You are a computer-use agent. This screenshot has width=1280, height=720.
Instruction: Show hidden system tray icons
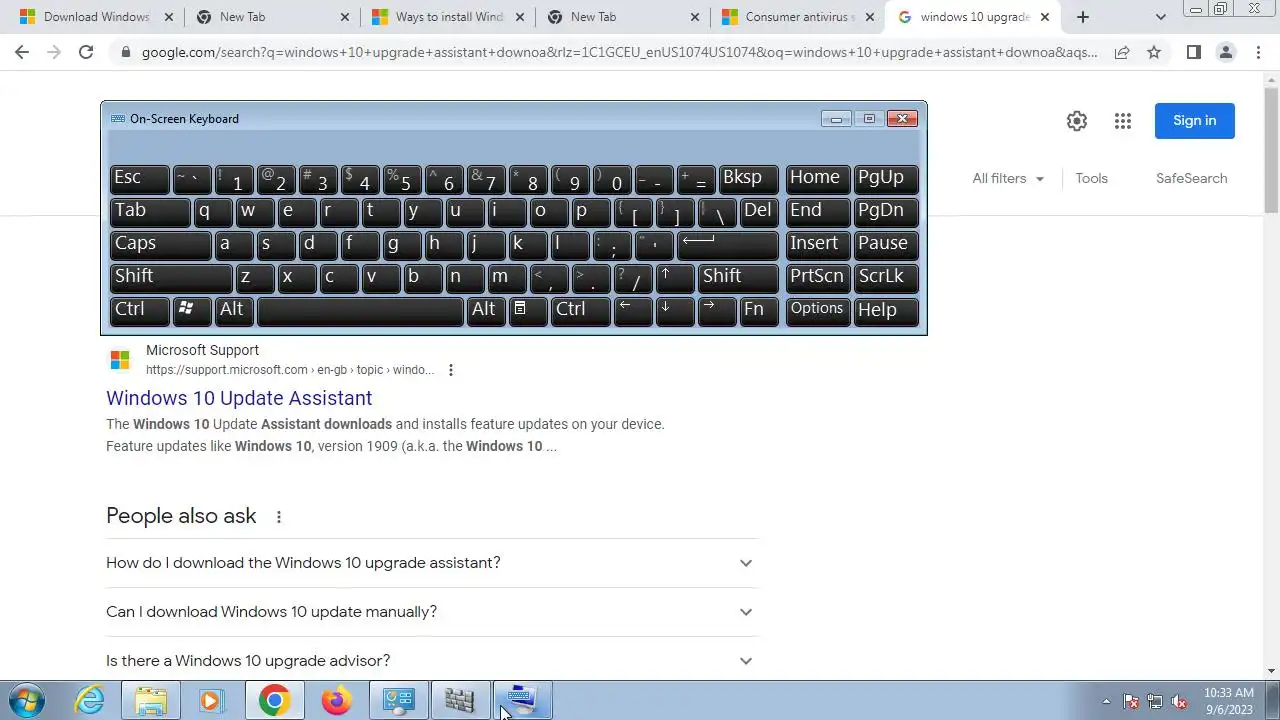1106,701
